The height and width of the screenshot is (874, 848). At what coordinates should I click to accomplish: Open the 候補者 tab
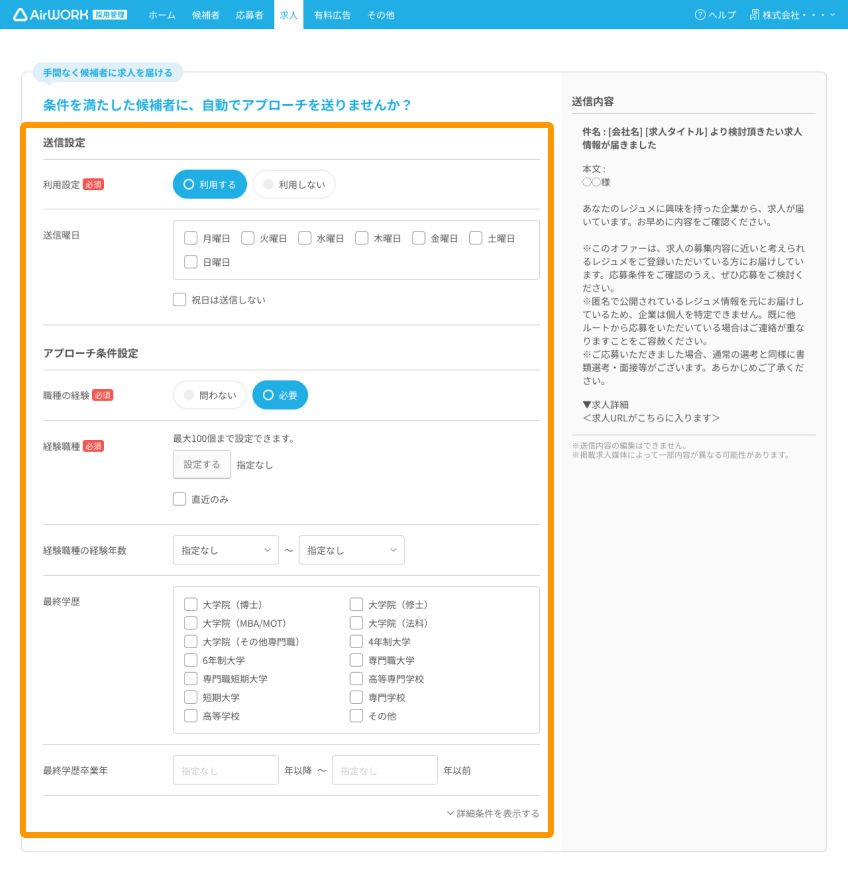(x=206, y=15)
